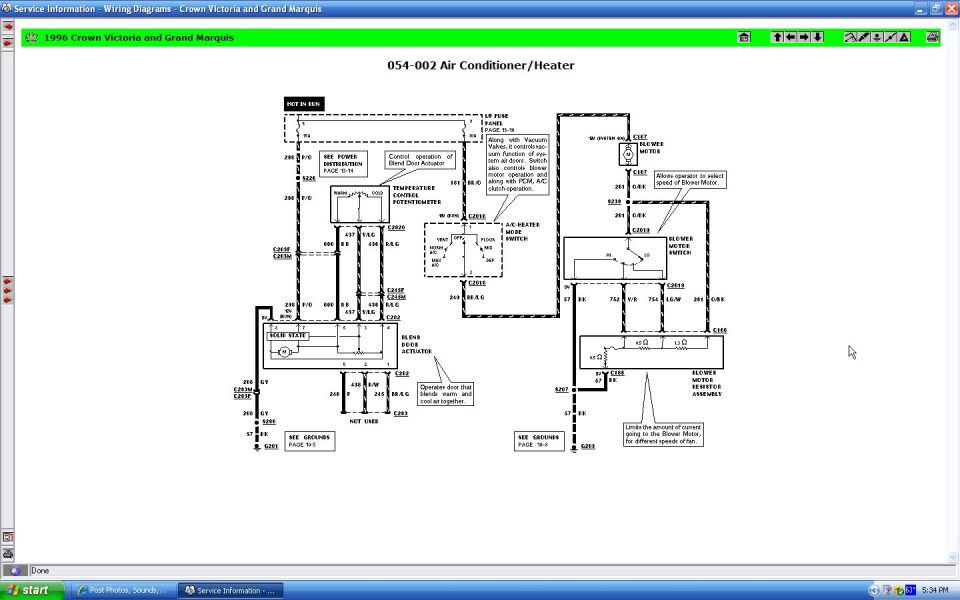Click the taskbar clock showing 5:34 PM
This screenshot has width=960, height=600.
(935, 590)
